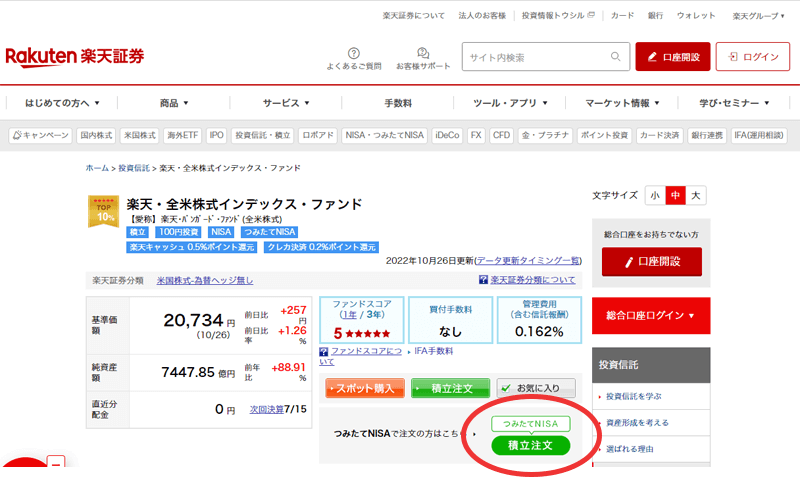Go to ホーム breadcrumb
Viewport: 800px width, 483px height.
pos(97,168)
